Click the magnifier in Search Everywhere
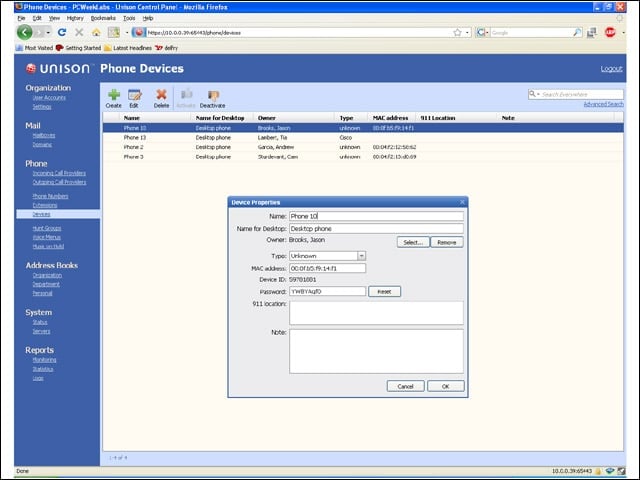The height and width of the screenshot is (480, 640). [x=532, y=94]
